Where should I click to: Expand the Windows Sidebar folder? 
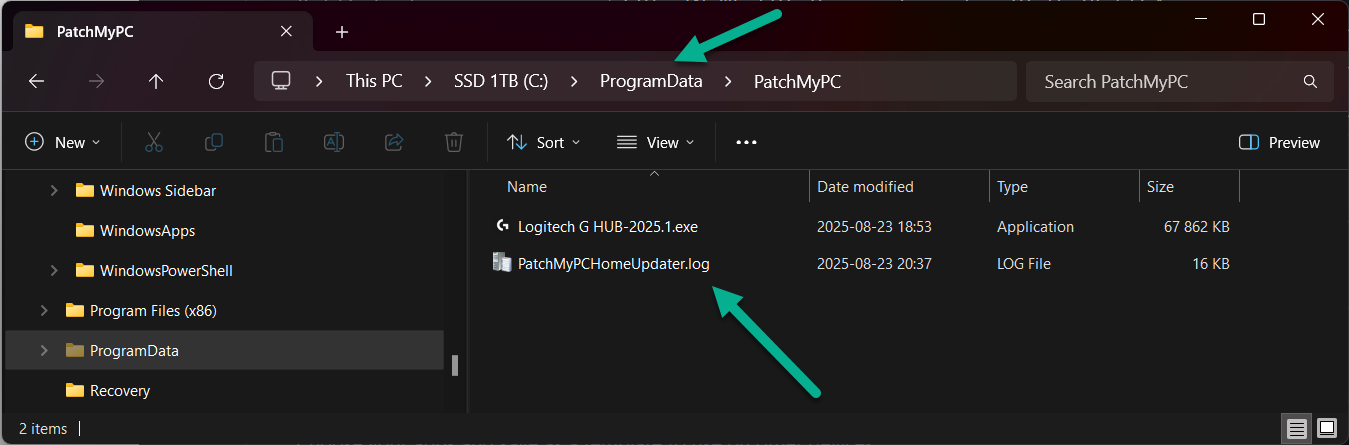click(54, 190)
